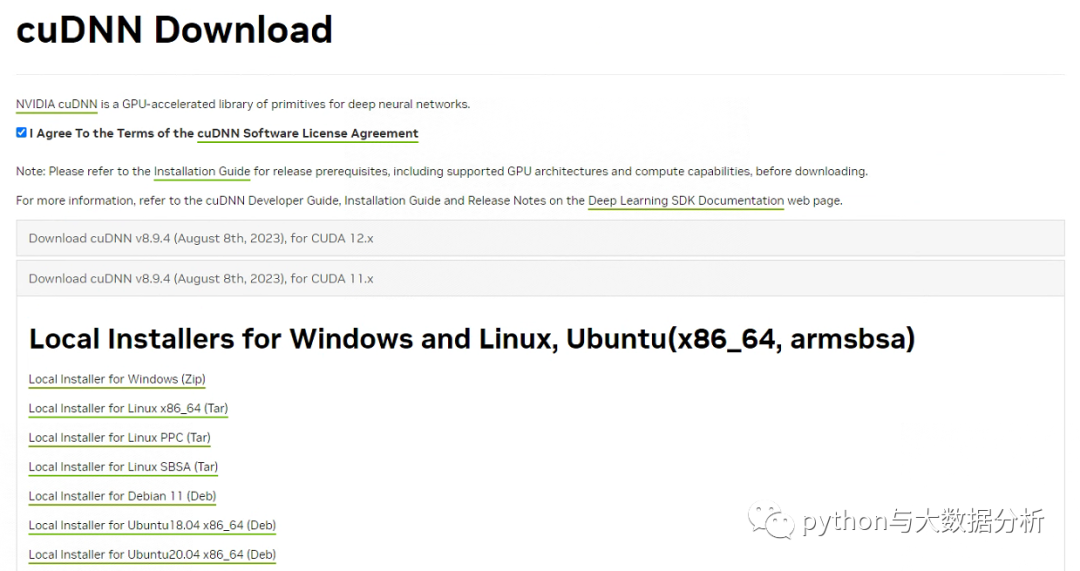Download Local Installer for Ubuntu18.04 x86_64 (Deb)

[x=152, y=525]
